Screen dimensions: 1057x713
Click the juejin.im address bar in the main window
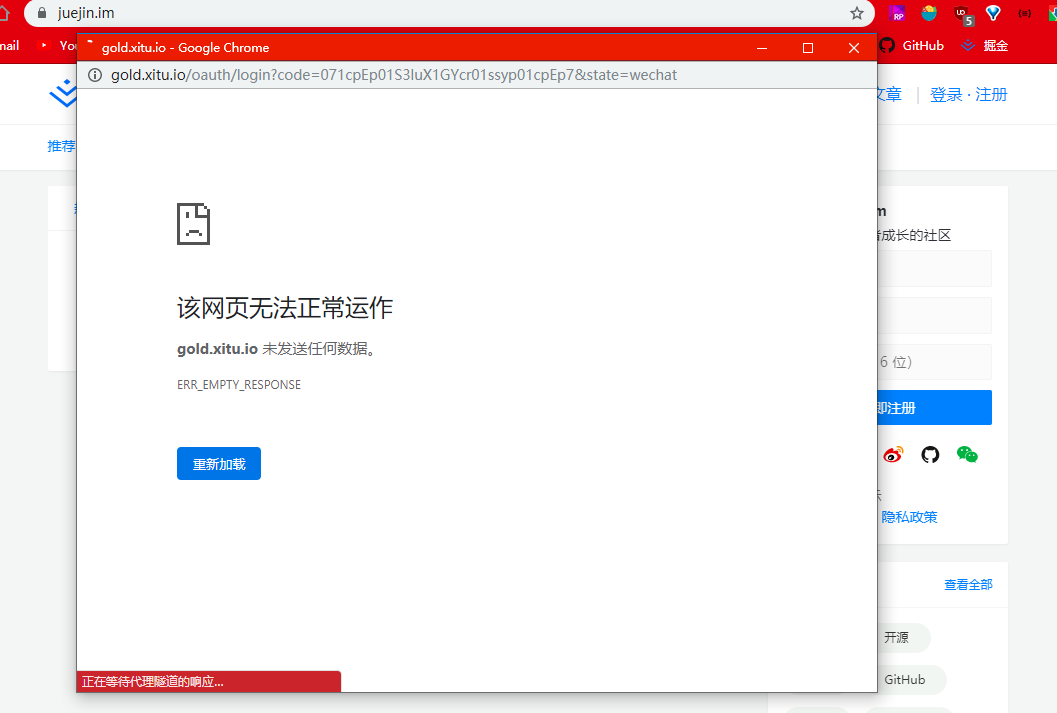pos(449,13)
